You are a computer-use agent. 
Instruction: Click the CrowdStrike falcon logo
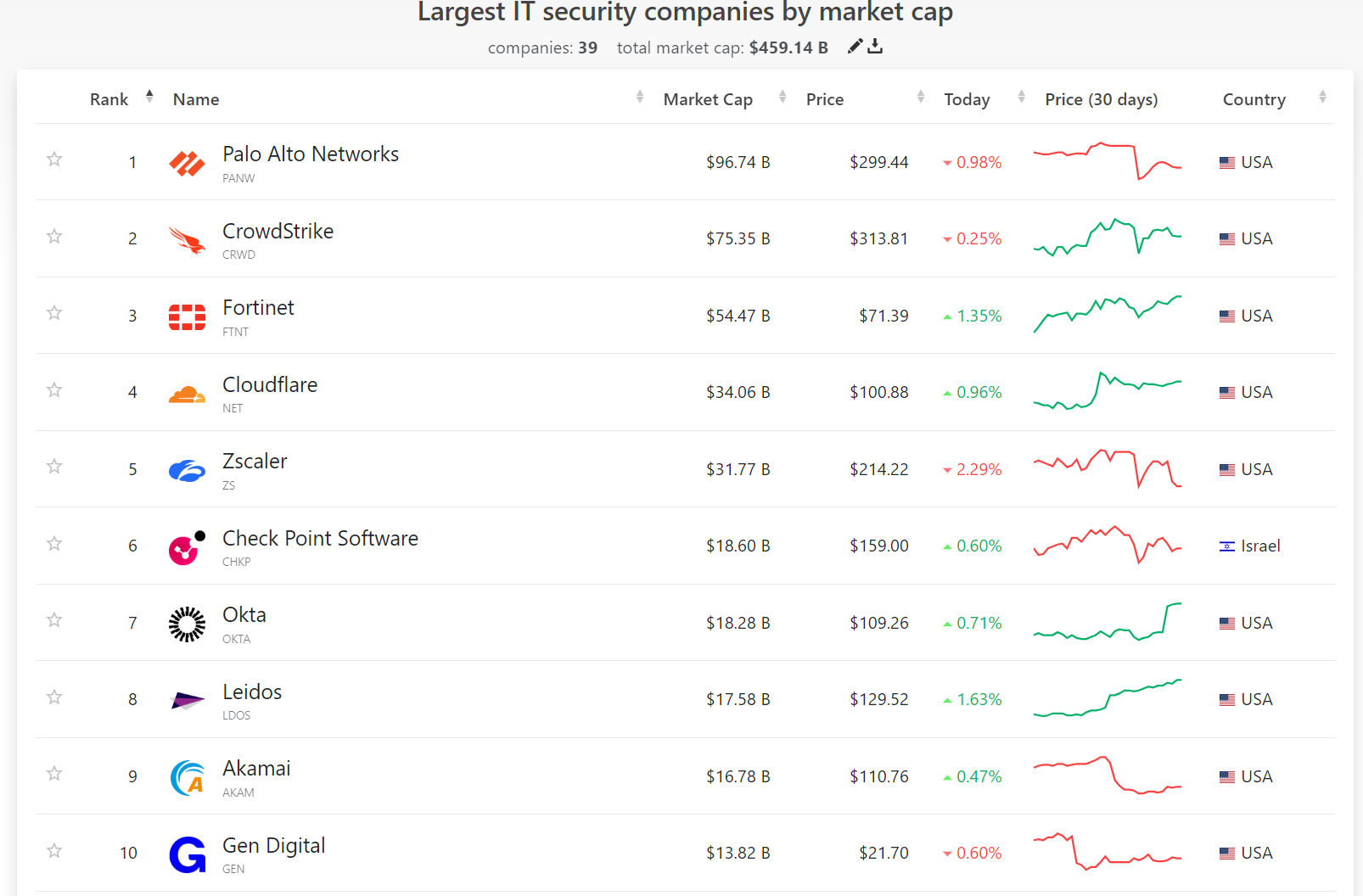point(187,240)
